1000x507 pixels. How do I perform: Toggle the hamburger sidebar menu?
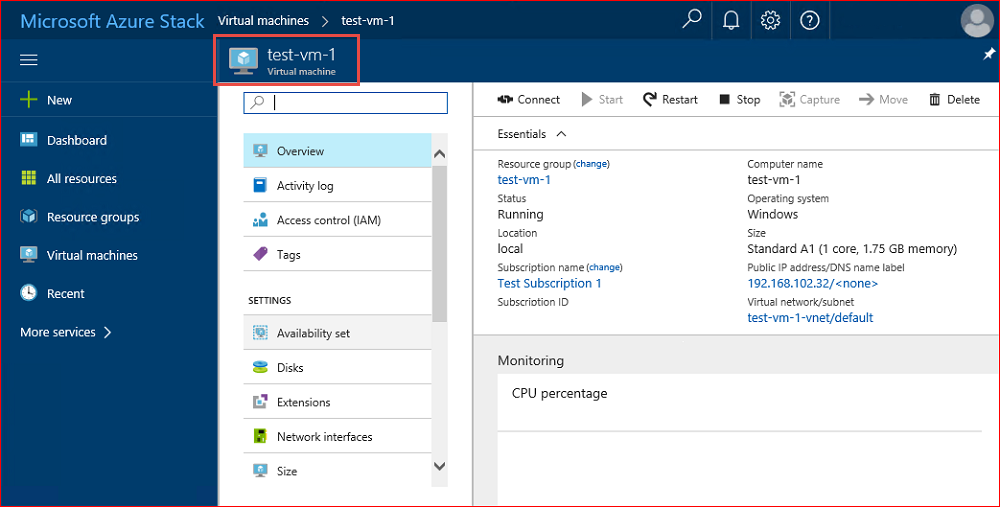29,60
